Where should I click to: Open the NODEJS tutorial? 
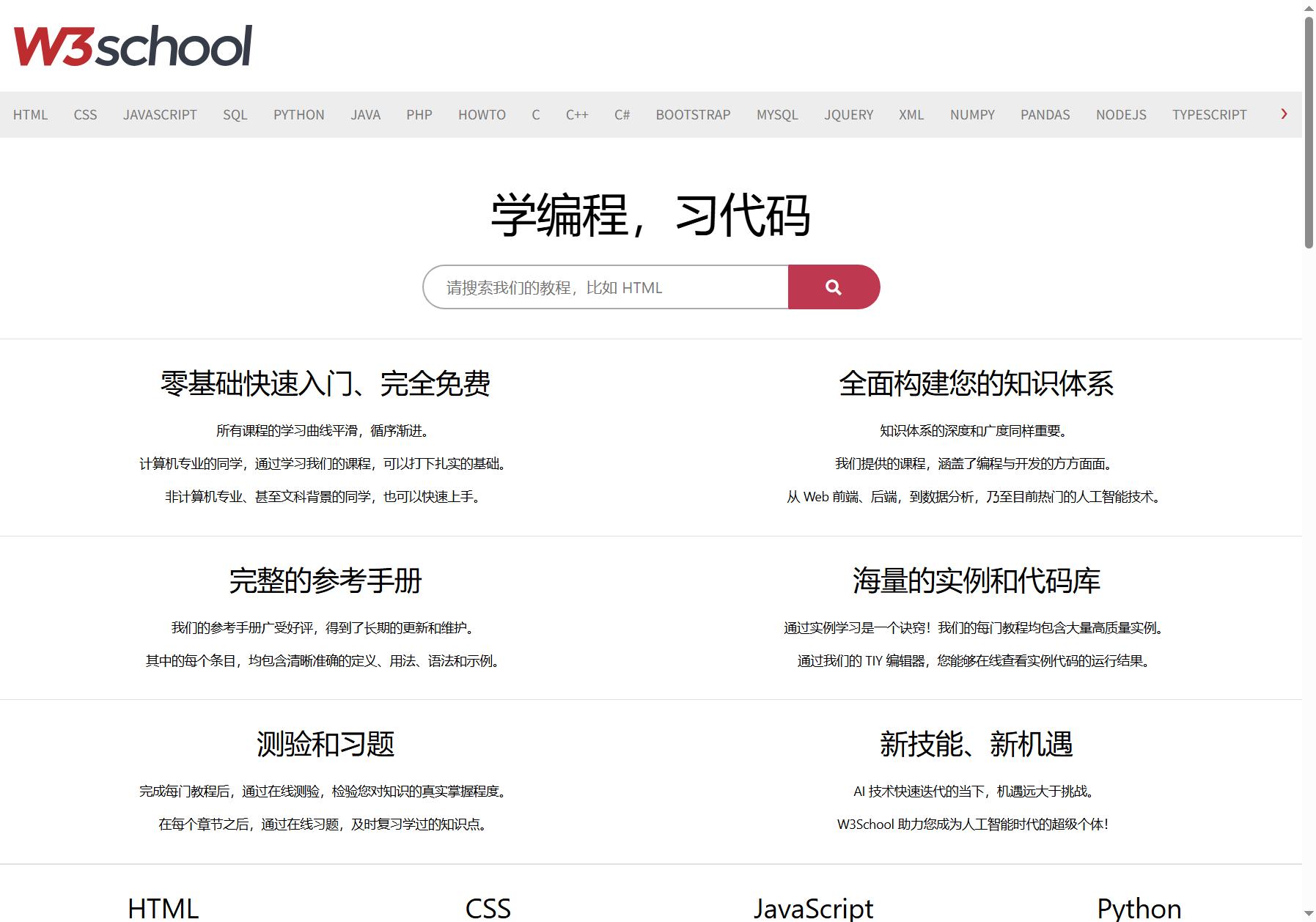click(1121, 115)
